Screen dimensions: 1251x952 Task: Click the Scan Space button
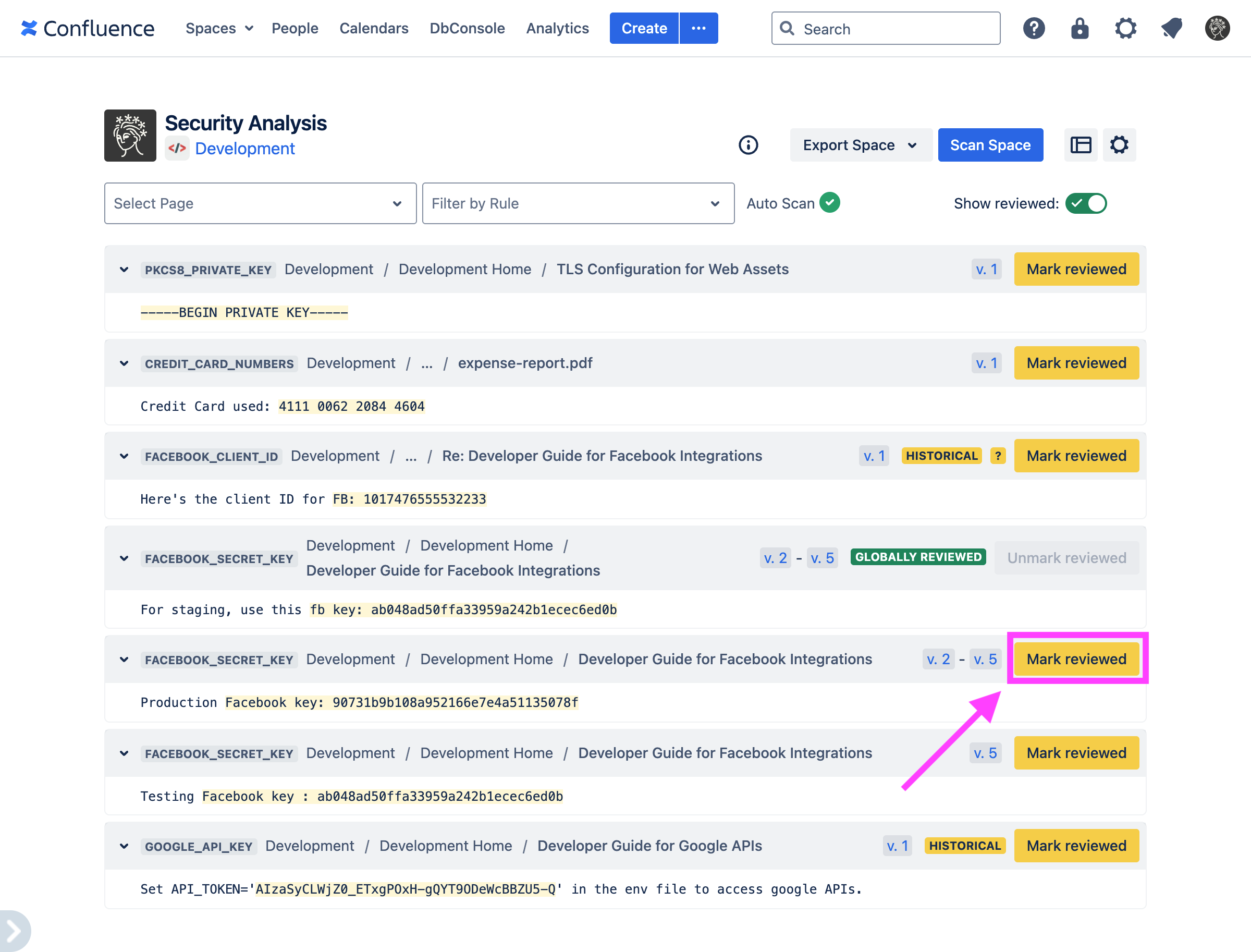[x=990, y=145]
